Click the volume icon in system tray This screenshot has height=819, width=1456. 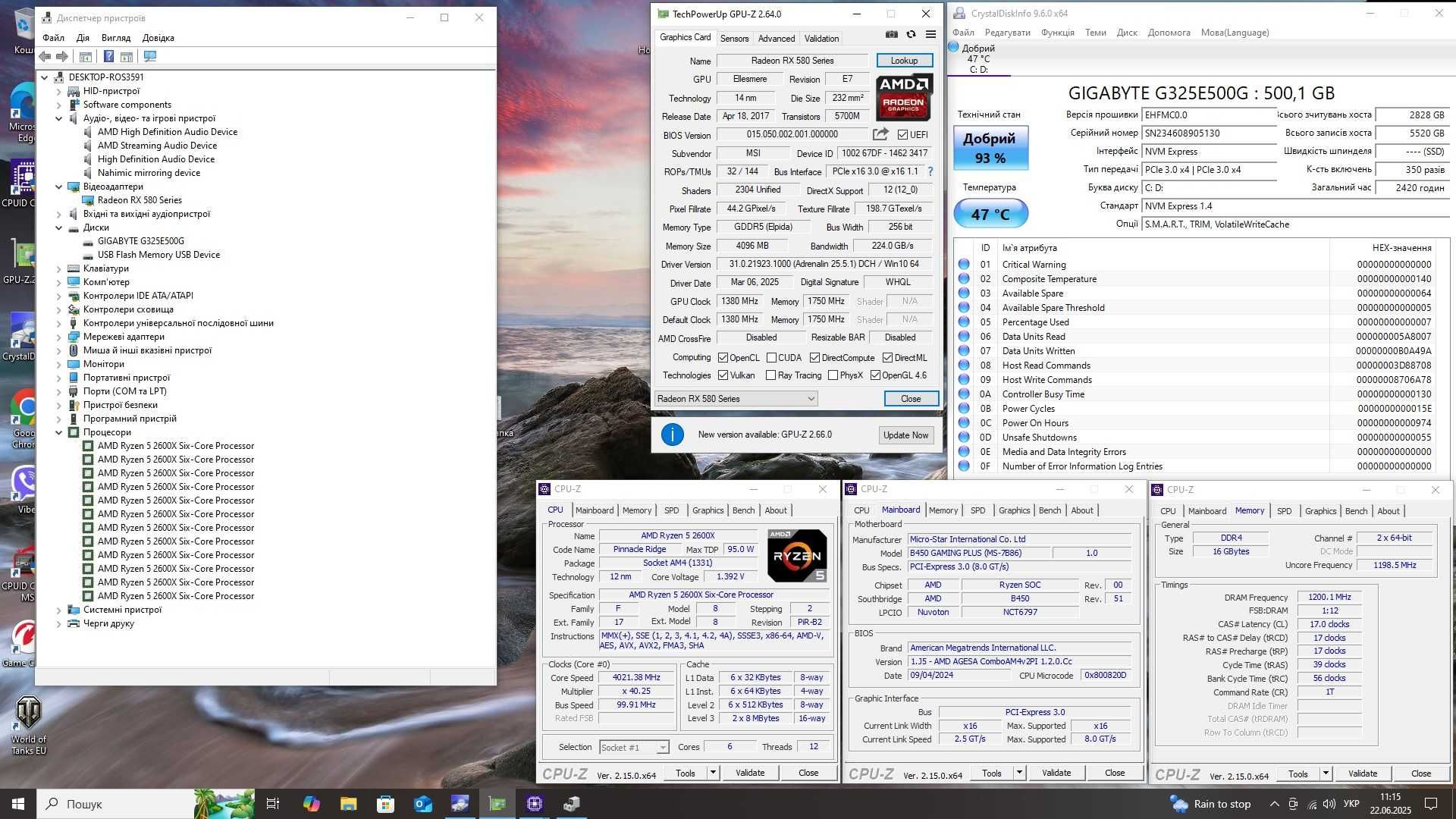pyautogui.click(x=1329, y=804)
